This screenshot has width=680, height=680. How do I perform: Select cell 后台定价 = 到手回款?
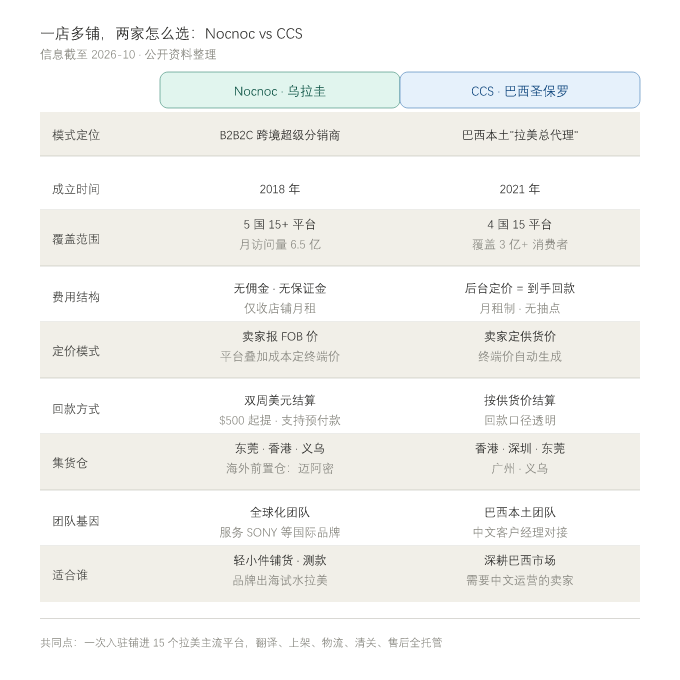click(520, 288)
